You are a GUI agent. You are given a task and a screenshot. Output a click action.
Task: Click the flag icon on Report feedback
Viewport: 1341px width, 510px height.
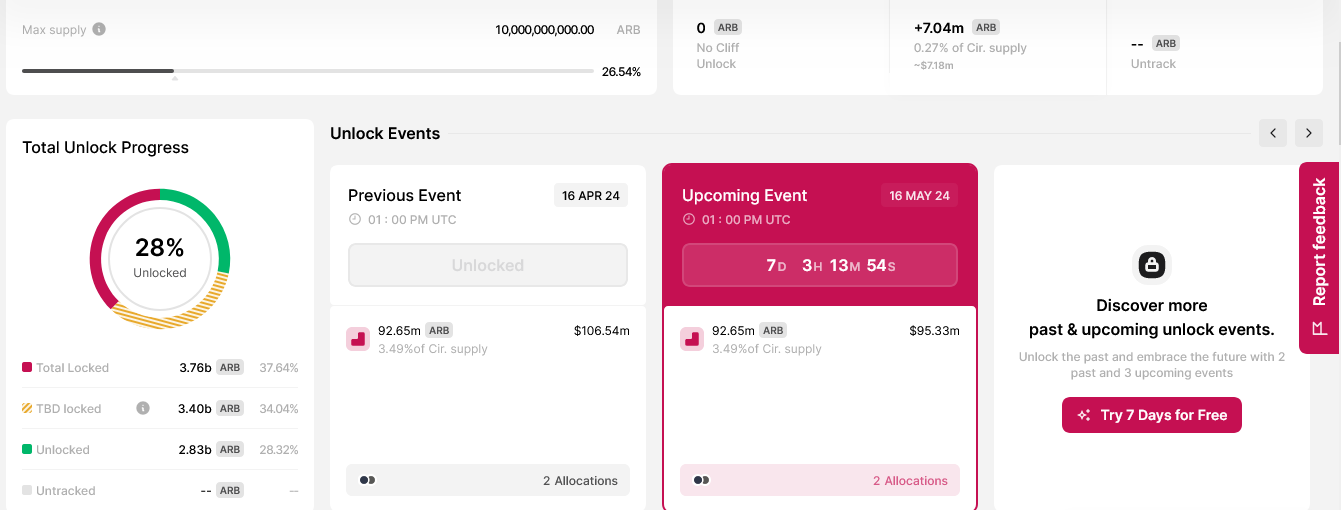tap(1319, 328)
